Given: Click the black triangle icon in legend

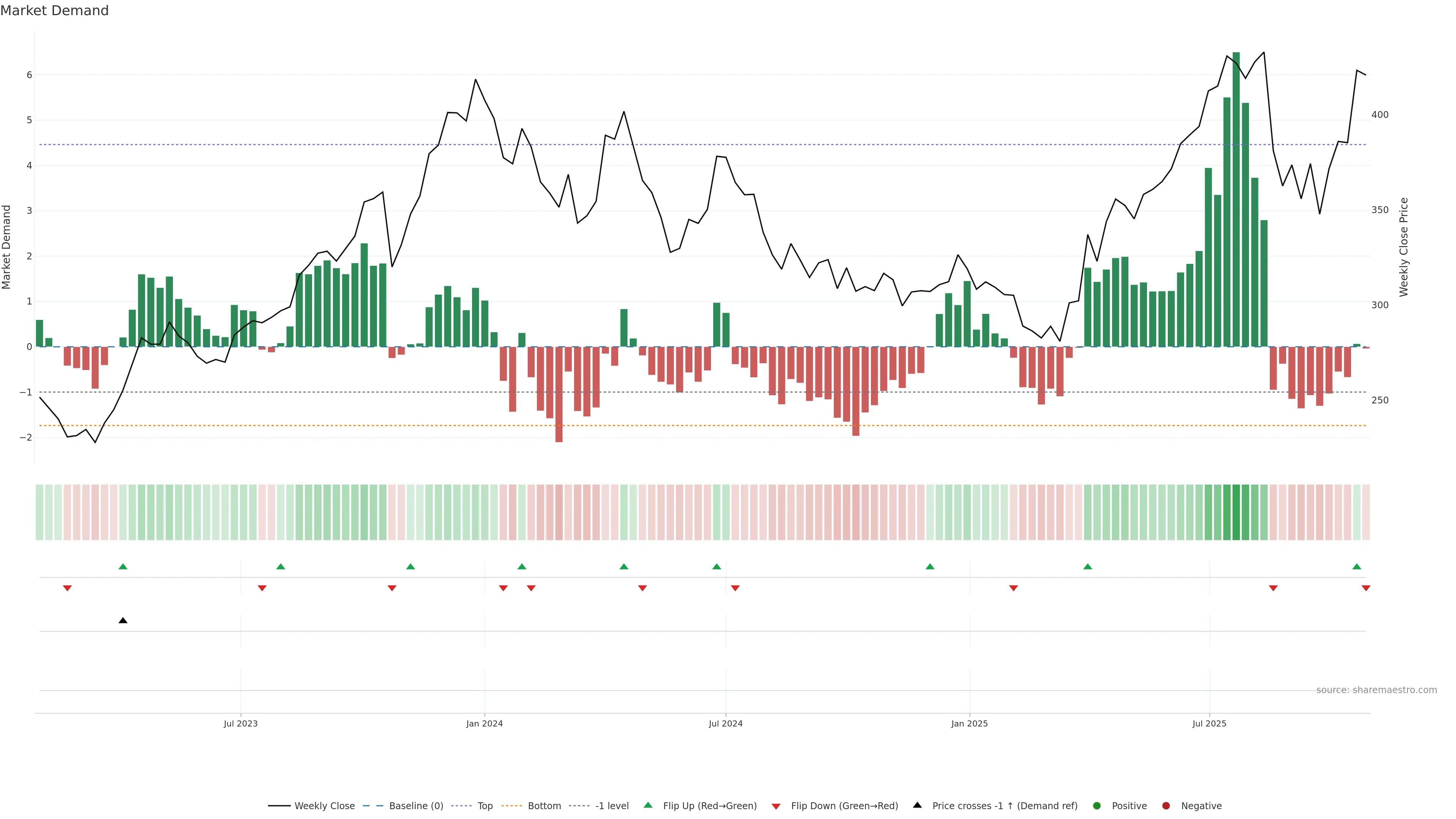Looking at the screenshot, I should 917,805.
